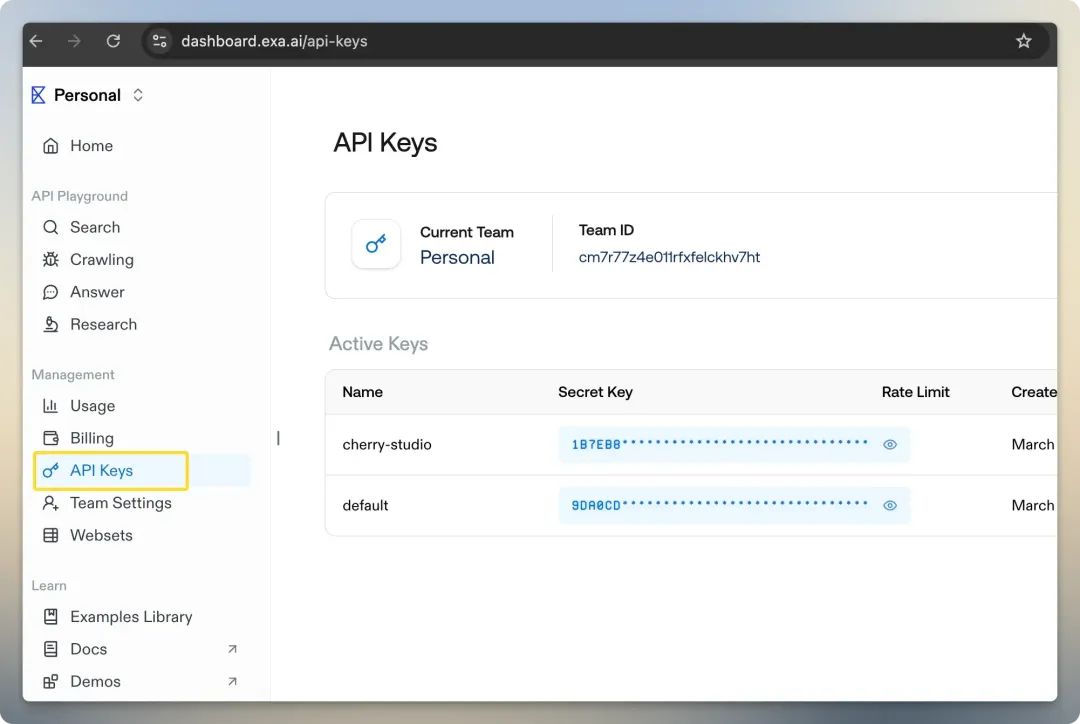Click the Exa logo next to Personal
This screenshot has height=724, width=1080.
(39, 95)
